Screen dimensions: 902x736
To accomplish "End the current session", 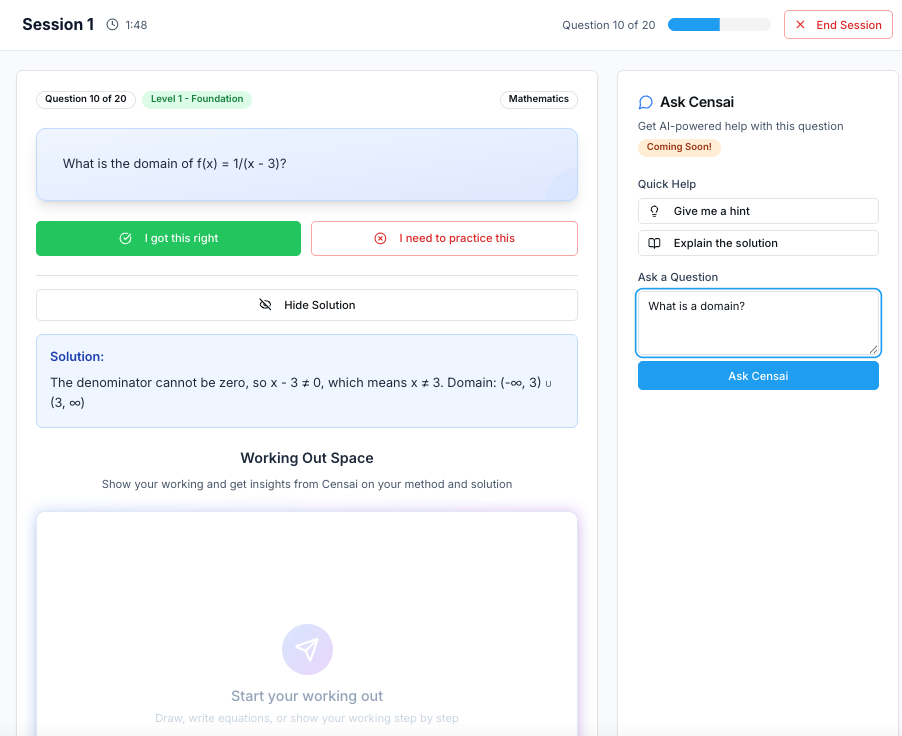I will point(838,25).
